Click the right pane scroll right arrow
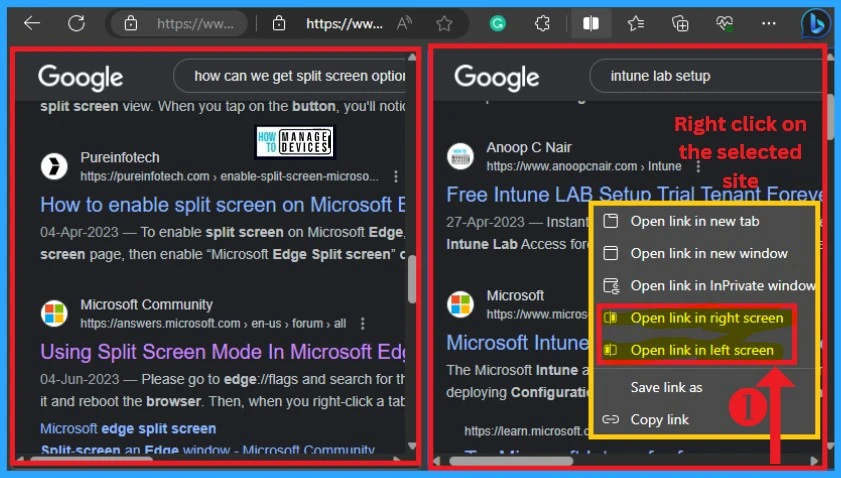 pyautogui.click(x=814, y=461)
